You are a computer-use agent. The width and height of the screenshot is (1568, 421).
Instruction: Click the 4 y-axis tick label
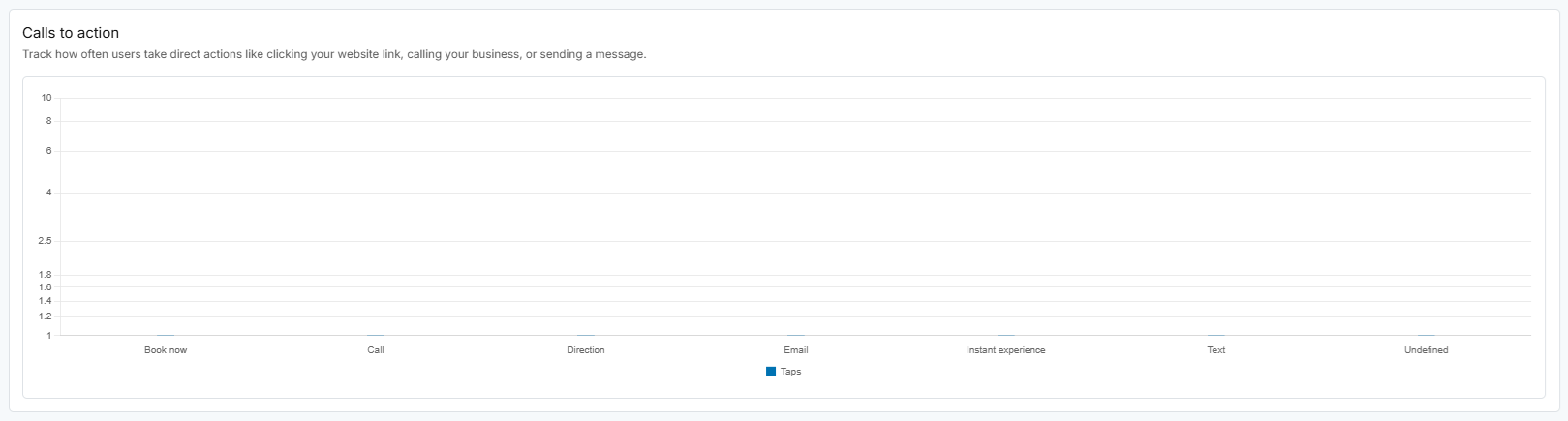tap(48, 193)
